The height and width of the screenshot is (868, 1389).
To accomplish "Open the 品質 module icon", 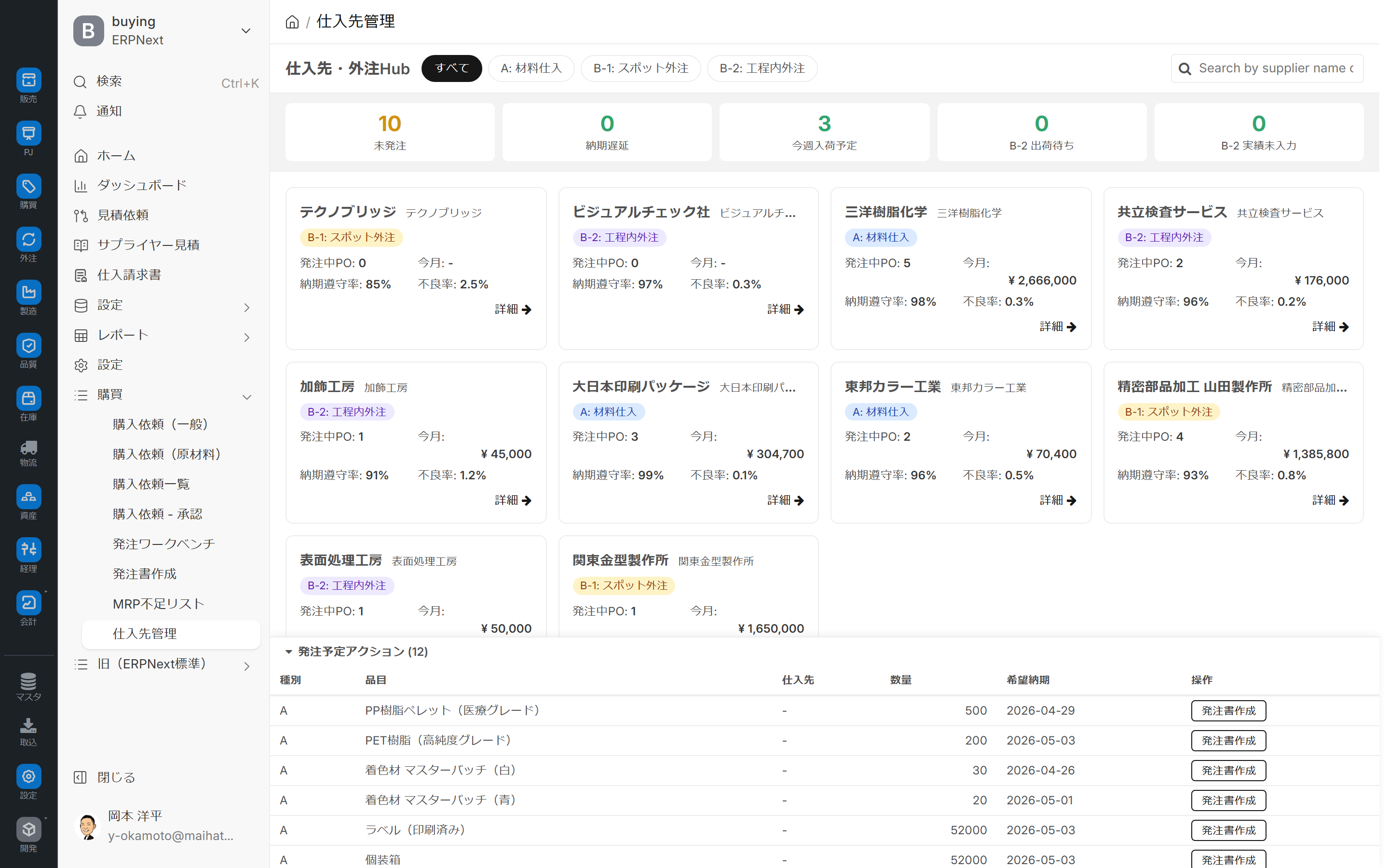I will [x=28, y=346].
